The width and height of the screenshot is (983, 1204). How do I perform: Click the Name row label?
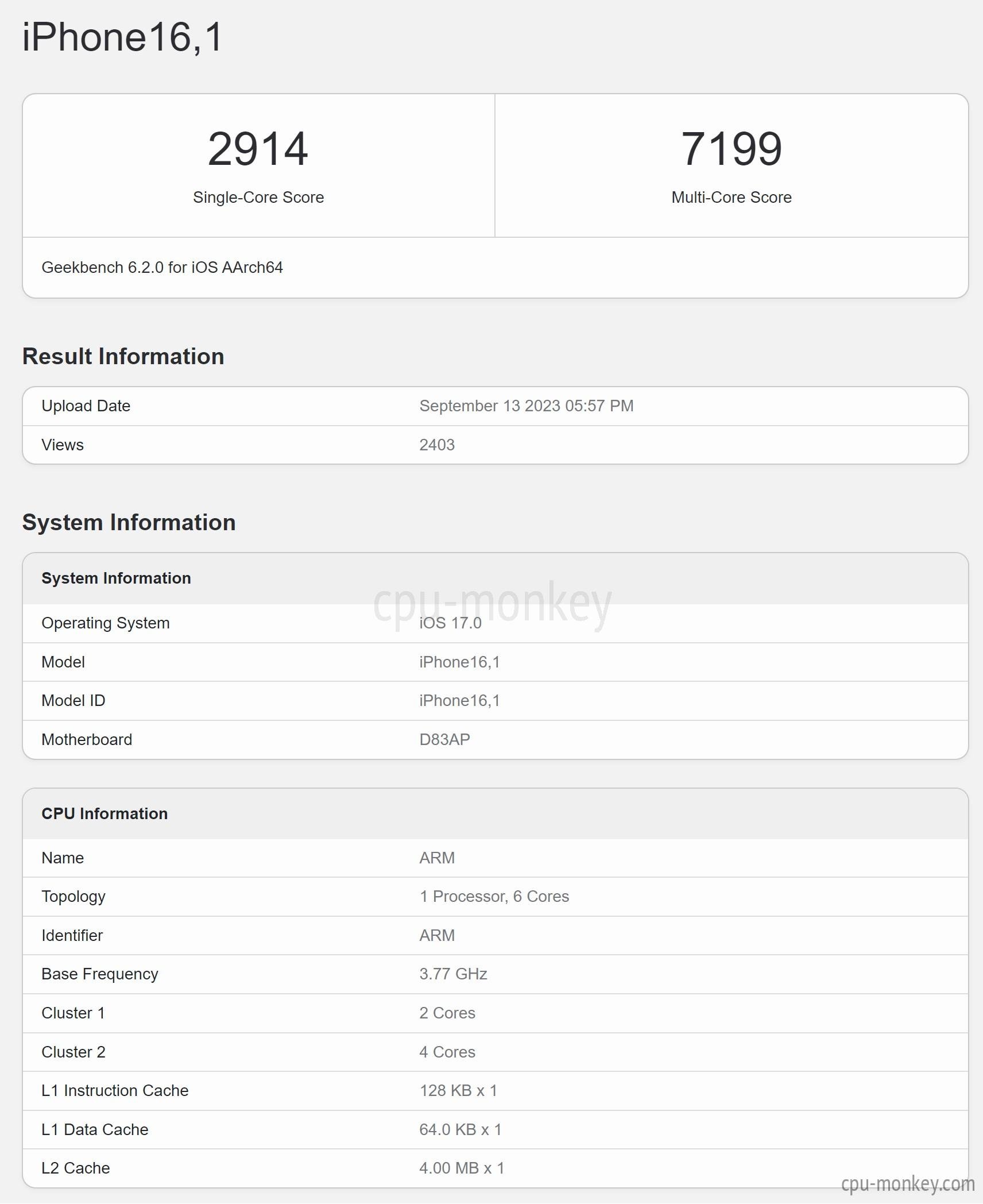[63, 858]
